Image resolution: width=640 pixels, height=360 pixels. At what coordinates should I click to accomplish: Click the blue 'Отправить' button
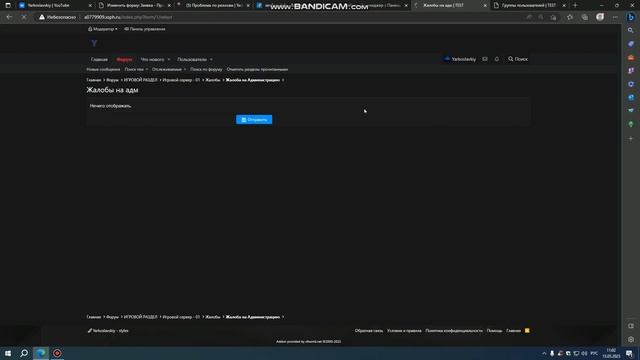click(x=254, y=120)
